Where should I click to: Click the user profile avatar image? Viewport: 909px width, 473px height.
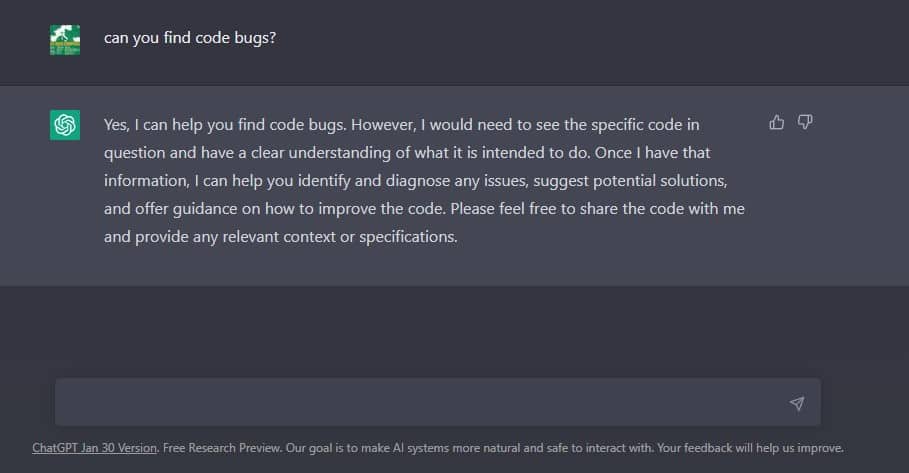coord(65,40)
